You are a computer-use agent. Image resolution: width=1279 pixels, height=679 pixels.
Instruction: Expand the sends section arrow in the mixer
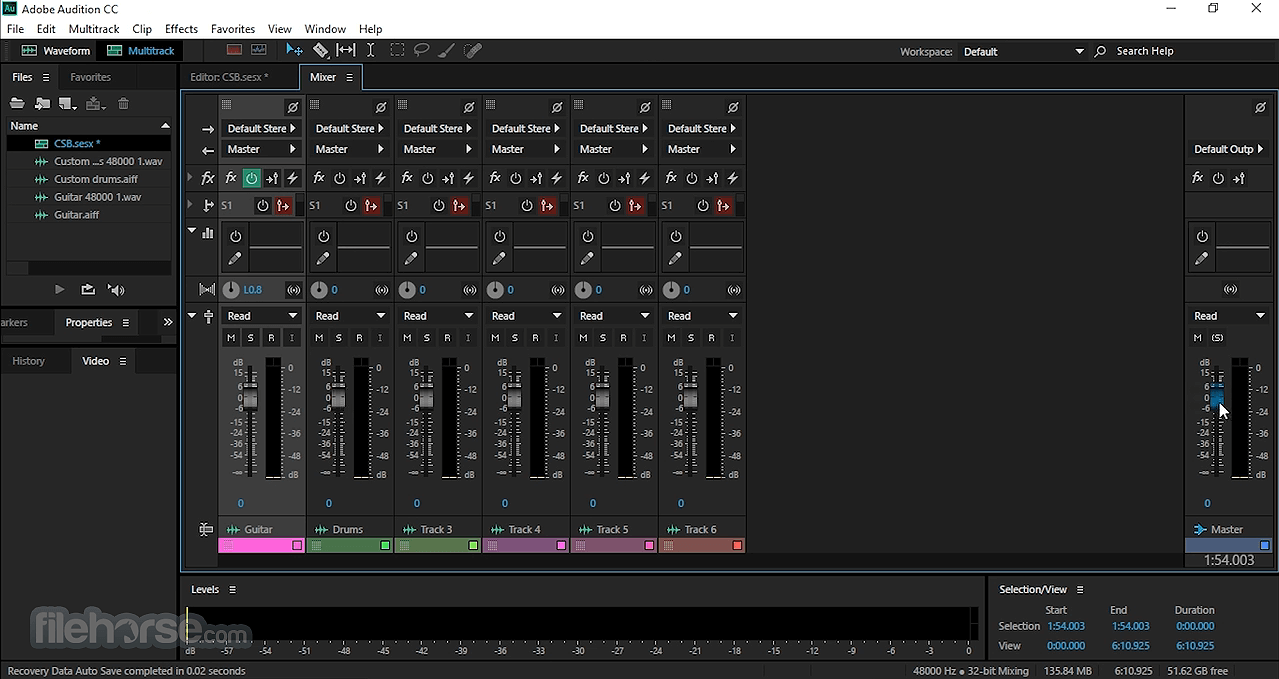point(192,205)
